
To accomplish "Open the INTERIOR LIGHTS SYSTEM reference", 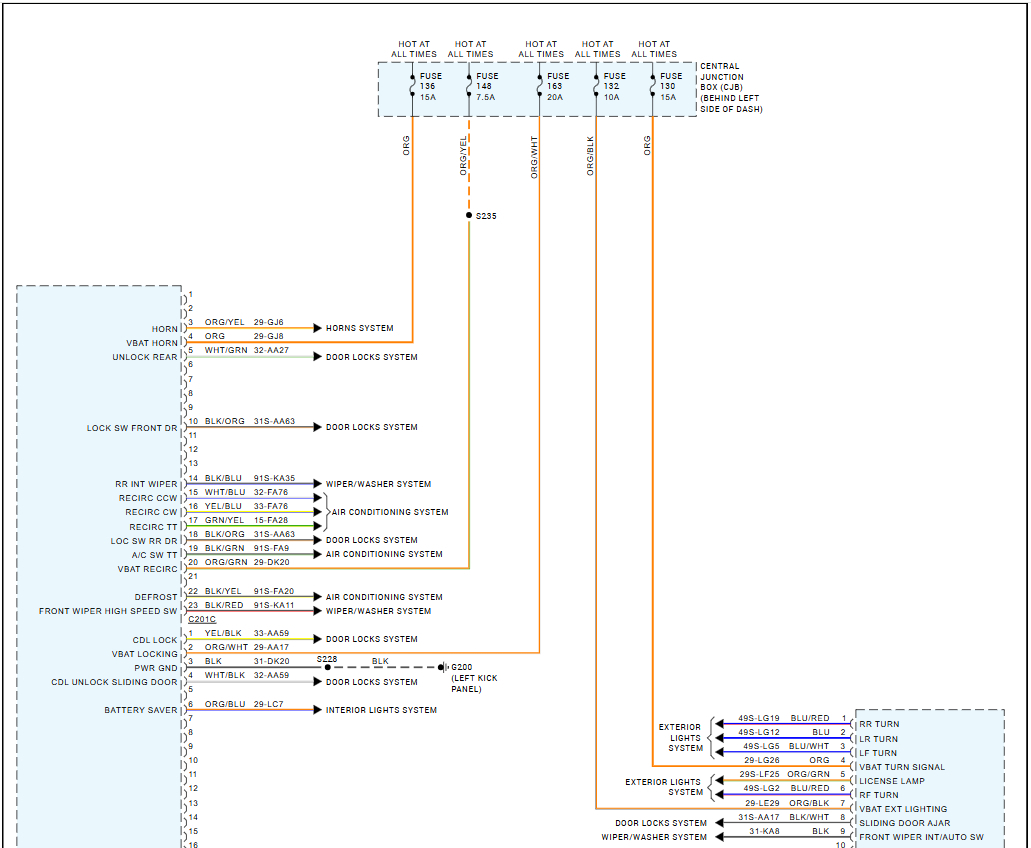I will (381, 710).
